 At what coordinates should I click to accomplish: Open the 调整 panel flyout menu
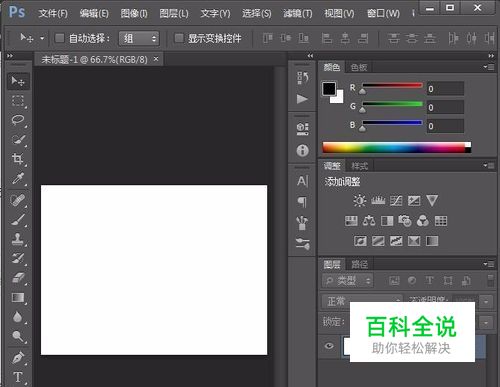489,165
